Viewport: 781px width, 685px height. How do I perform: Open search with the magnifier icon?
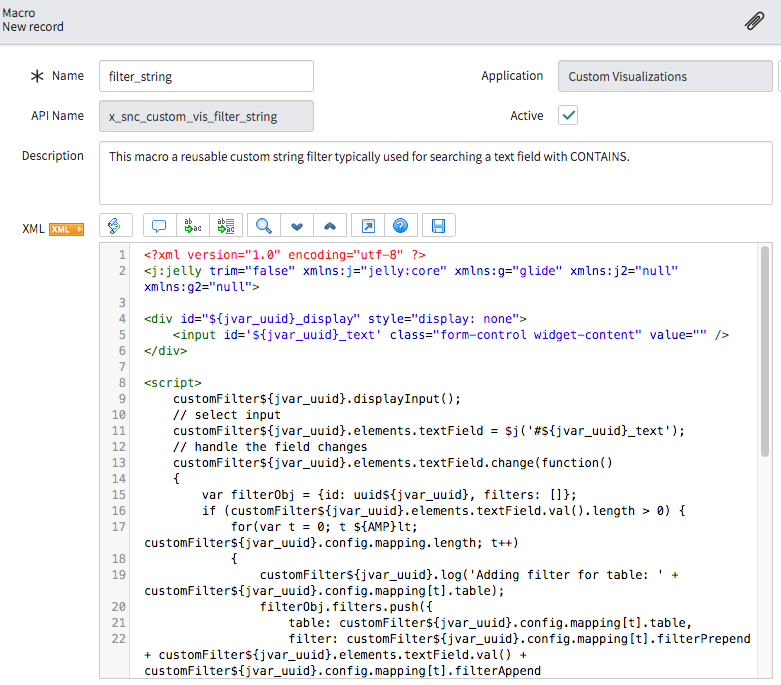[264, 225]
